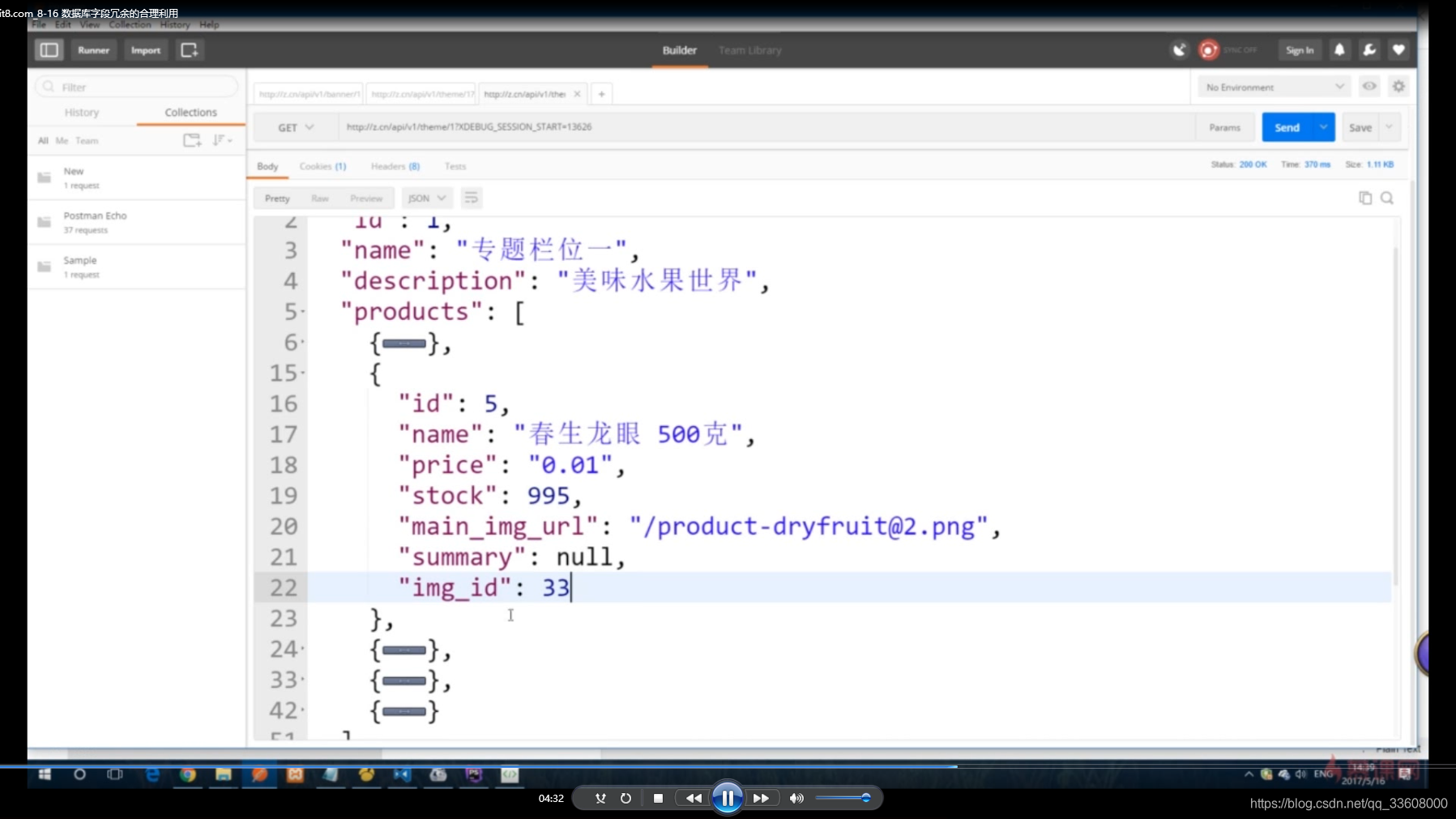Toggle the Postman sidebar panel icon
This screenshot has height=819, width=1456.
pyautogui.click(x=49, y=50)
